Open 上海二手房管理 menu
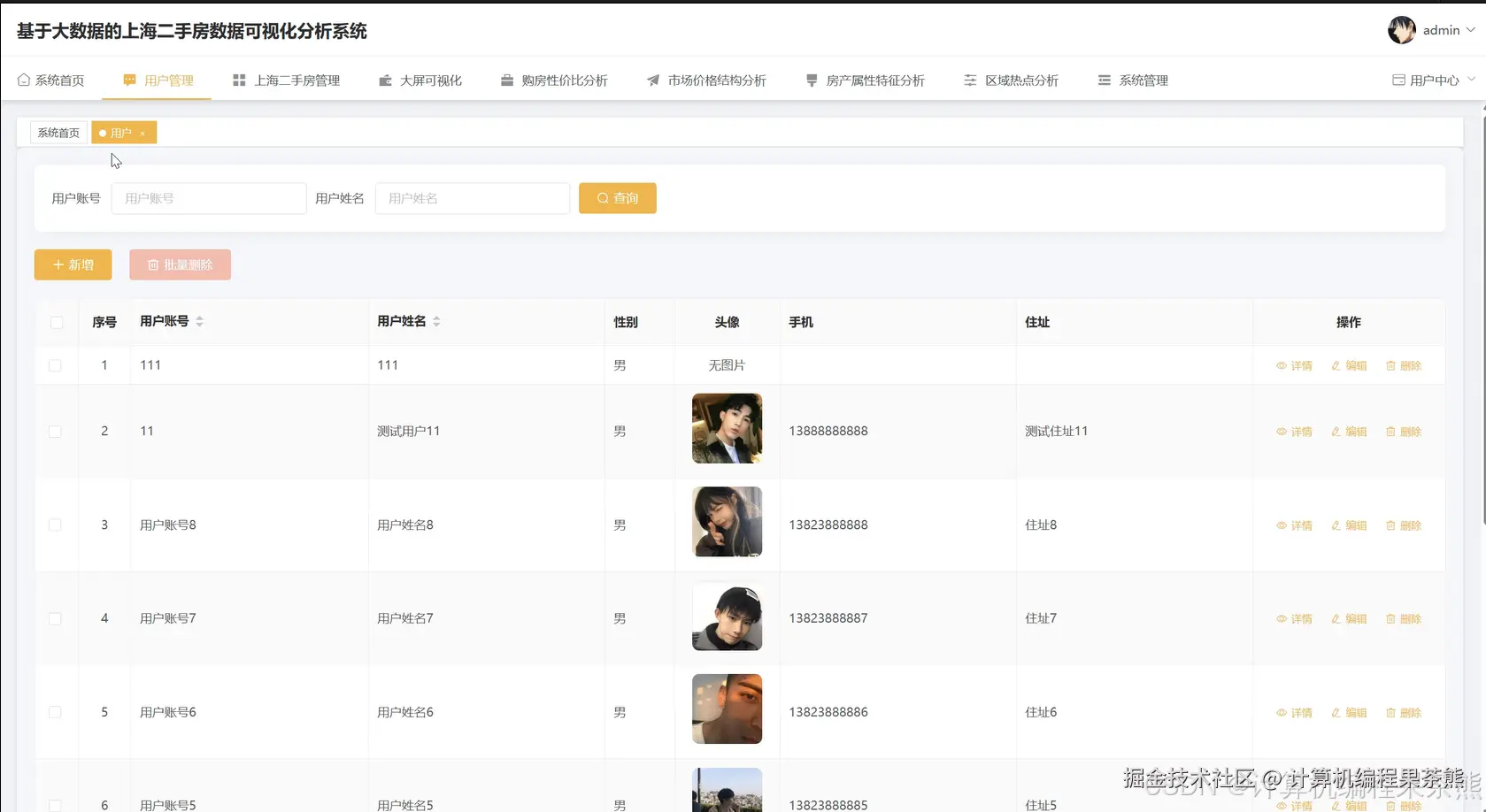The image size is (1486, 812). click(286, 80)
